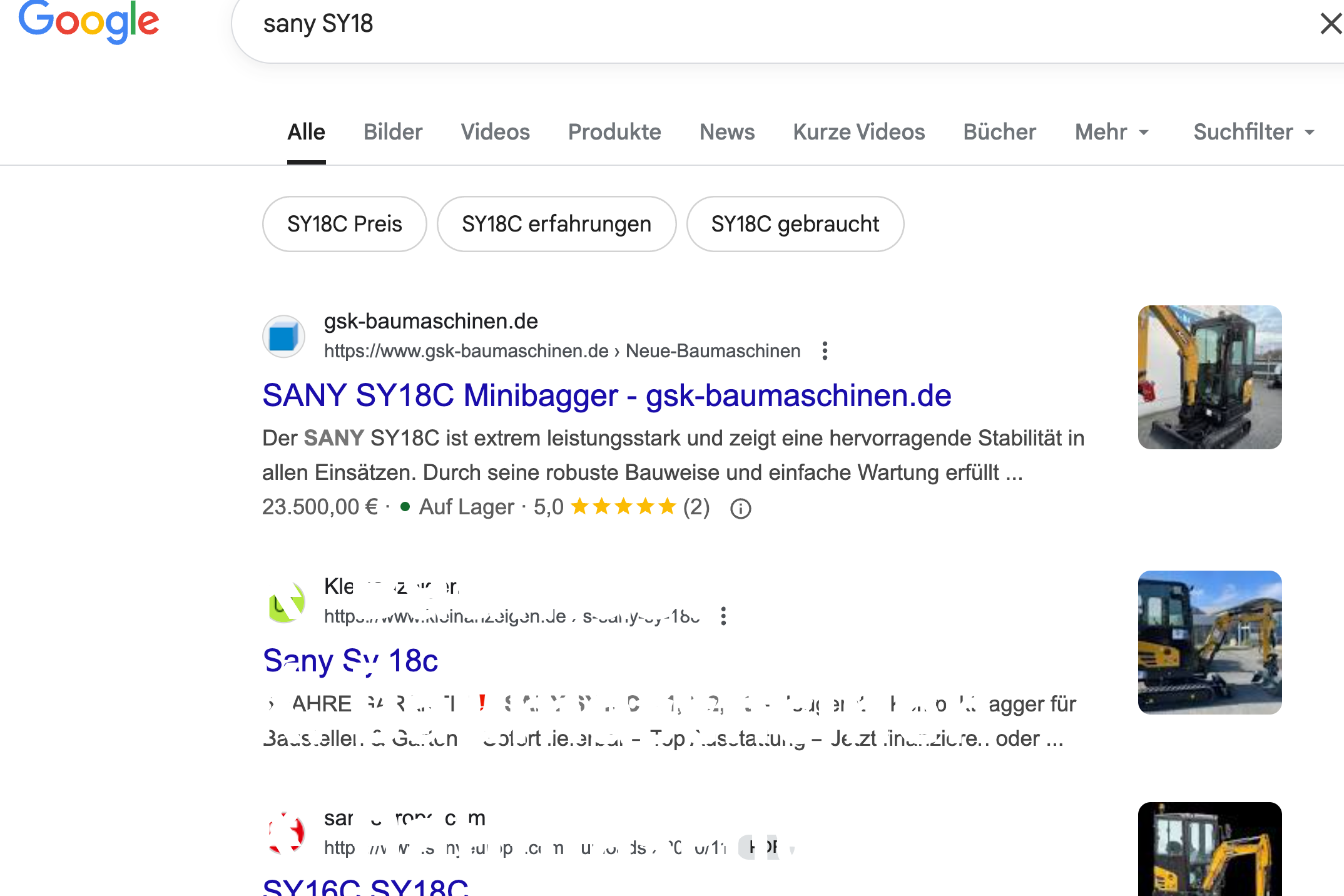Open SANY SY18C Minibagger result link

click(606, 395)
